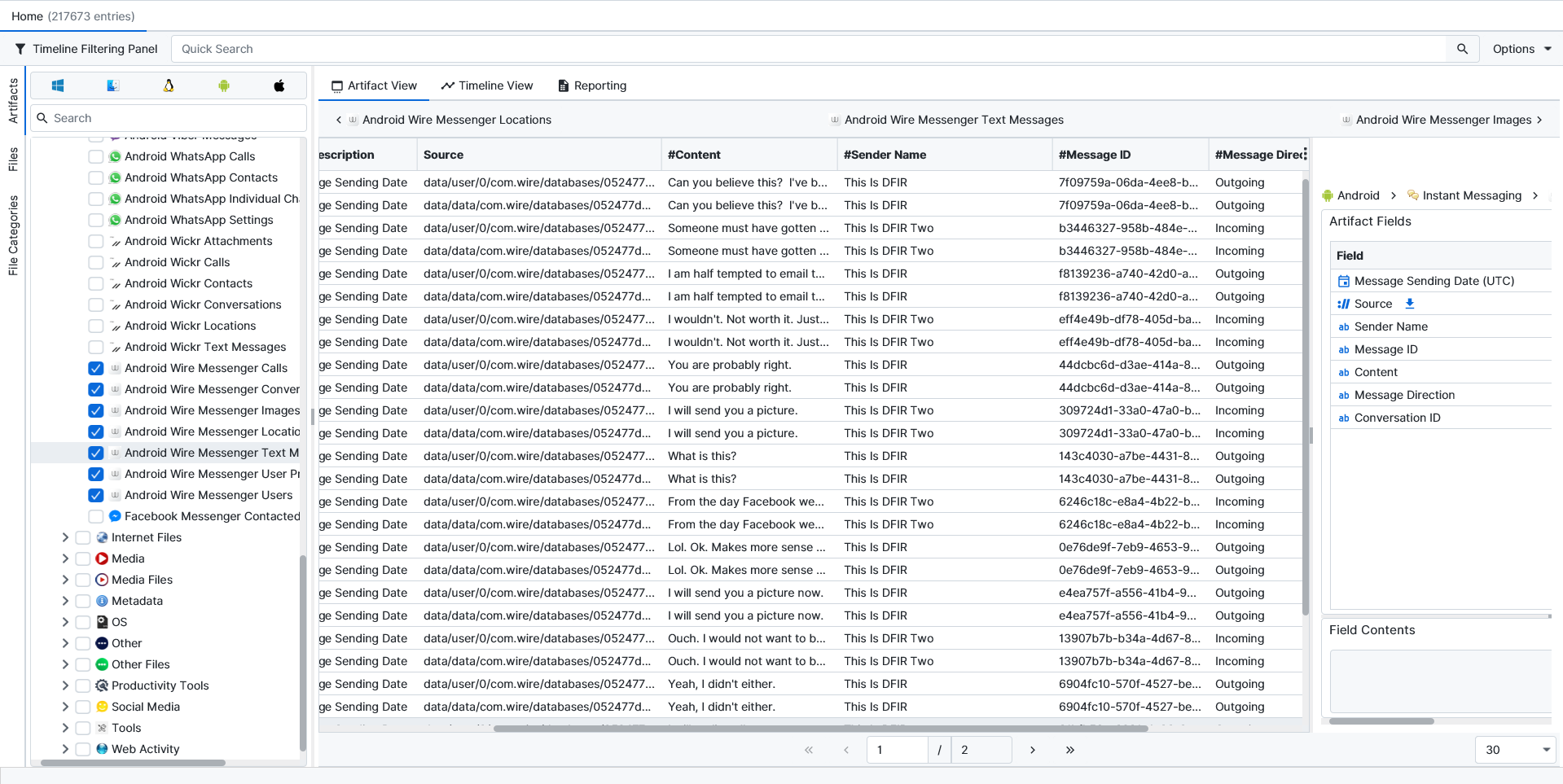Click the Media Files category icon
1563x784 pixels.
tap(102, 580)
